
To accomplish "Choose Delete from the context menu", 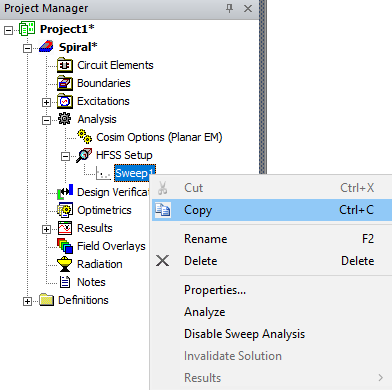I will 272,261.
